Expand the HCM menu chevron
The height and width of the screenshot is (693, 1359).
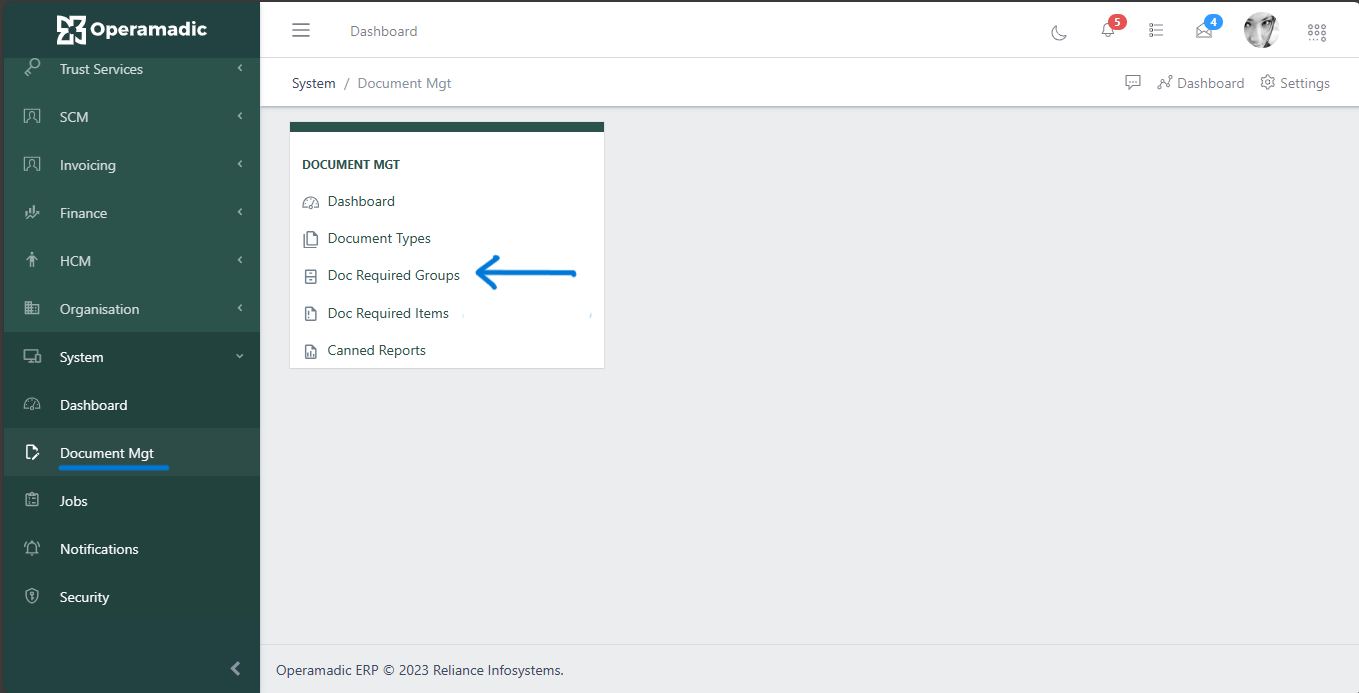pos(240,260)
